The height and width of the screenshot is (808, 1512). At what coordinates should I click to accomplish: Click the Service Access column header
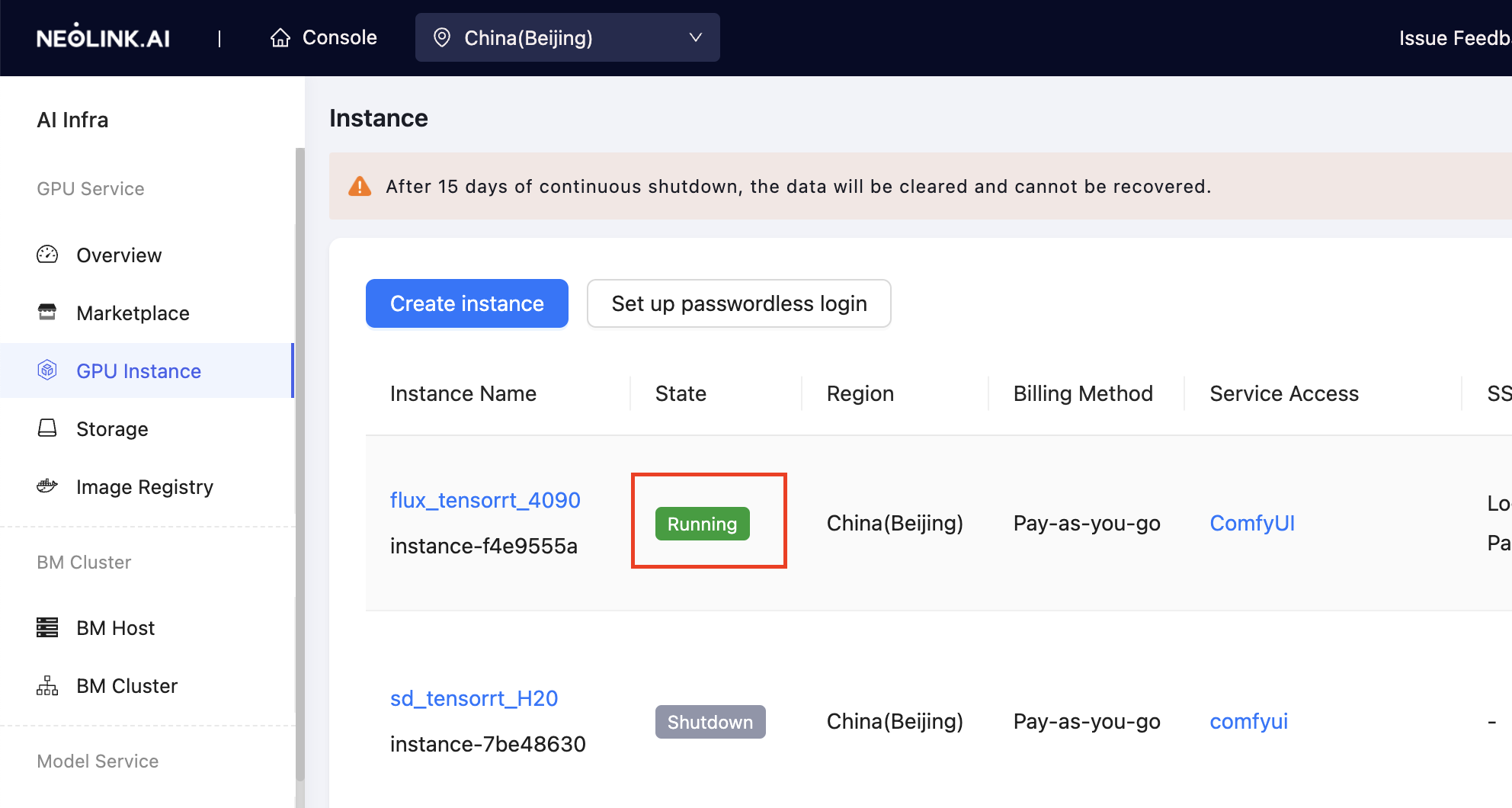tap(1284, 393)
